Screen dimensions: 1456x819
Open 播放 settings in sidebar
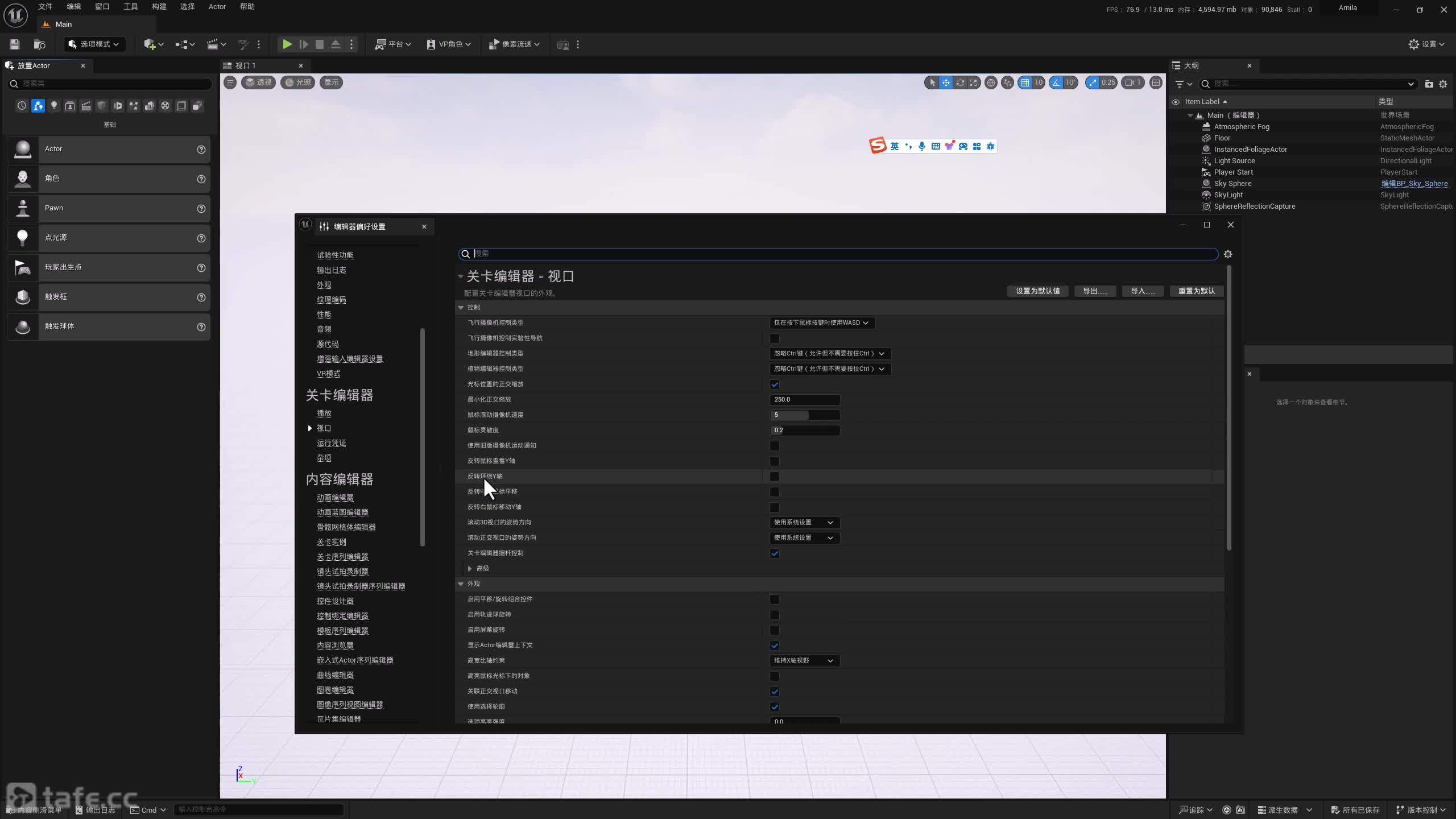(324, 413)
